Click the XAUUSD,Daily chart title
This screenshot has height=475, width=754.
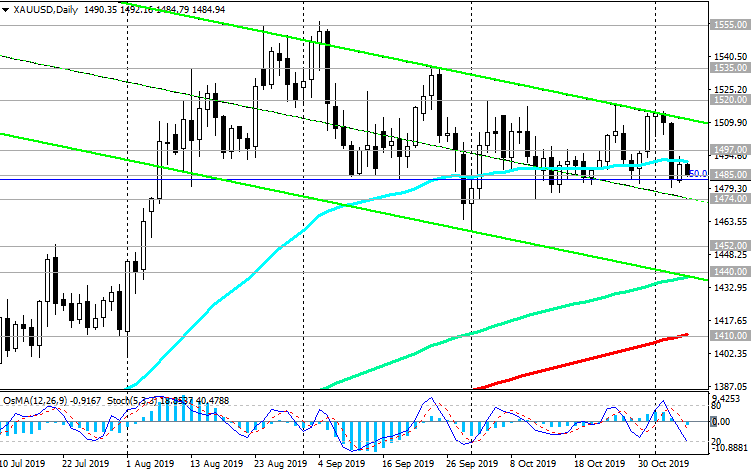(47, 8)
